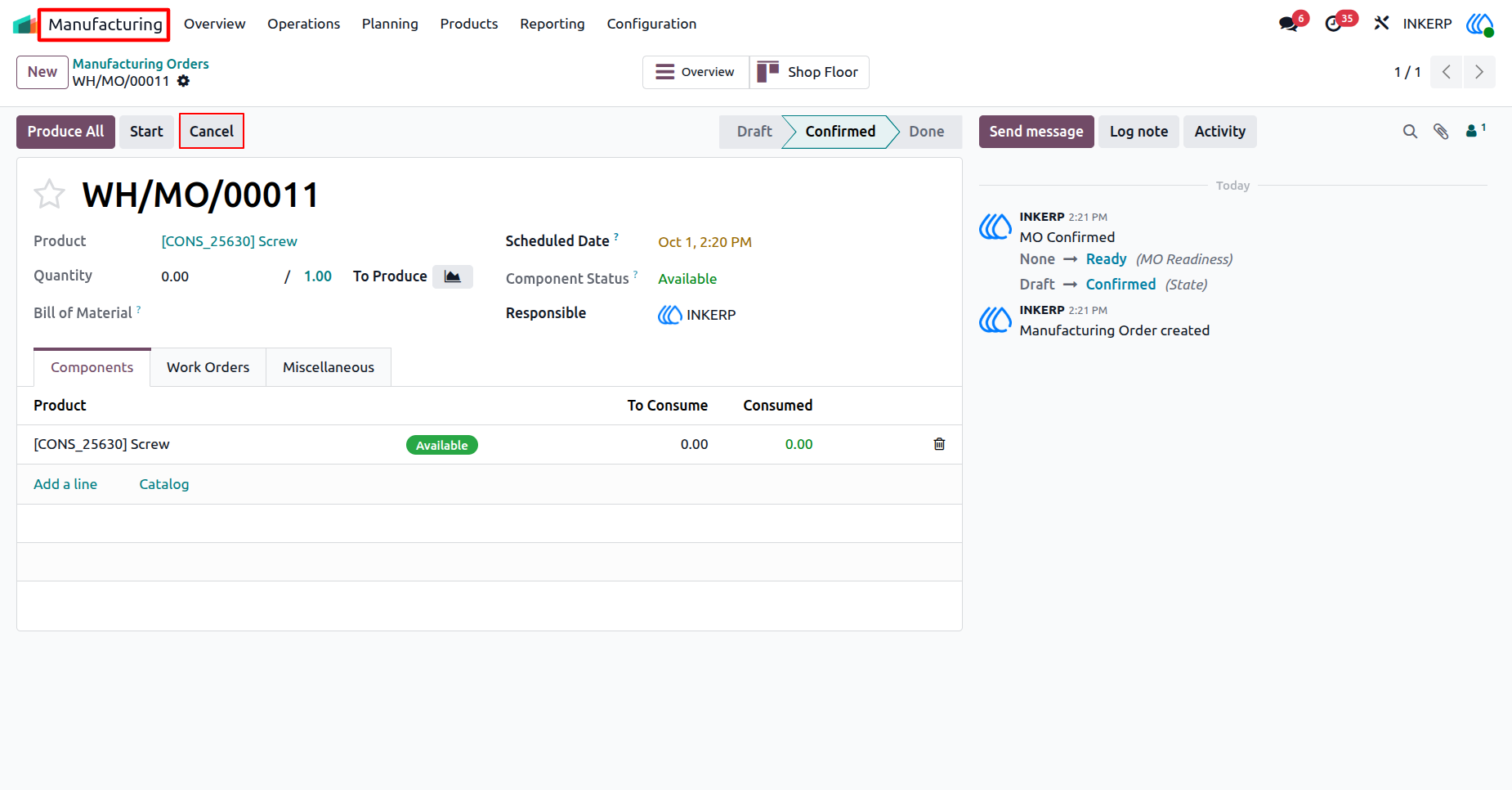The height and width of the screenshot is (790, 1512).
Task: Open the [CONS_25630] Screw product link
Action: pyautogui.click(x=229, y=241)
